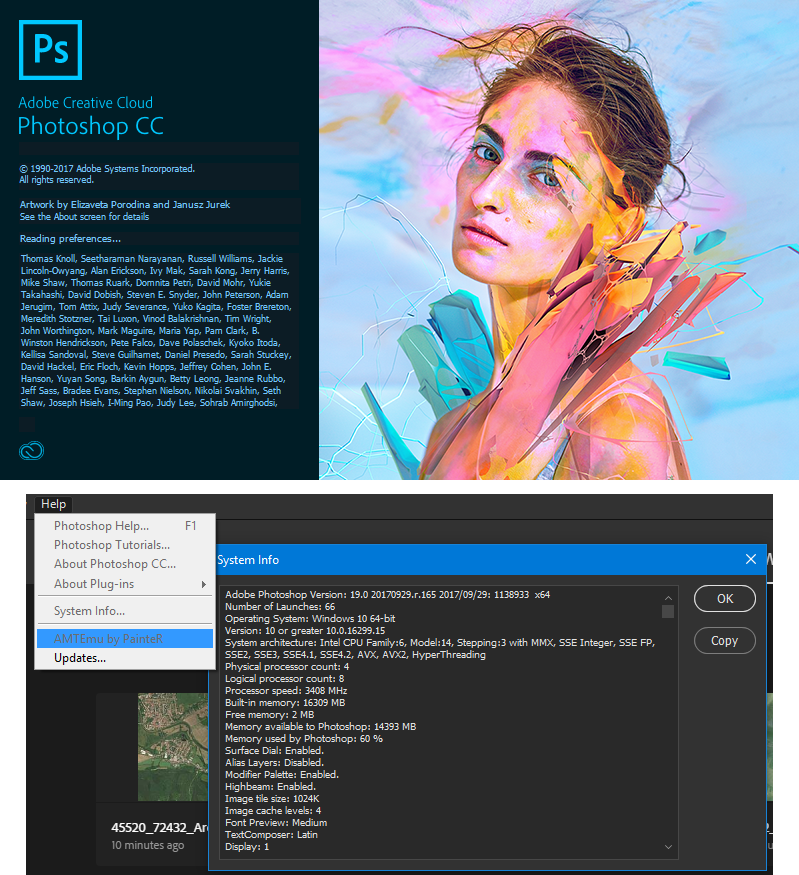This screenshot has width=799, height=875.
Task: Open the Help menu
Action: (53, 505)
